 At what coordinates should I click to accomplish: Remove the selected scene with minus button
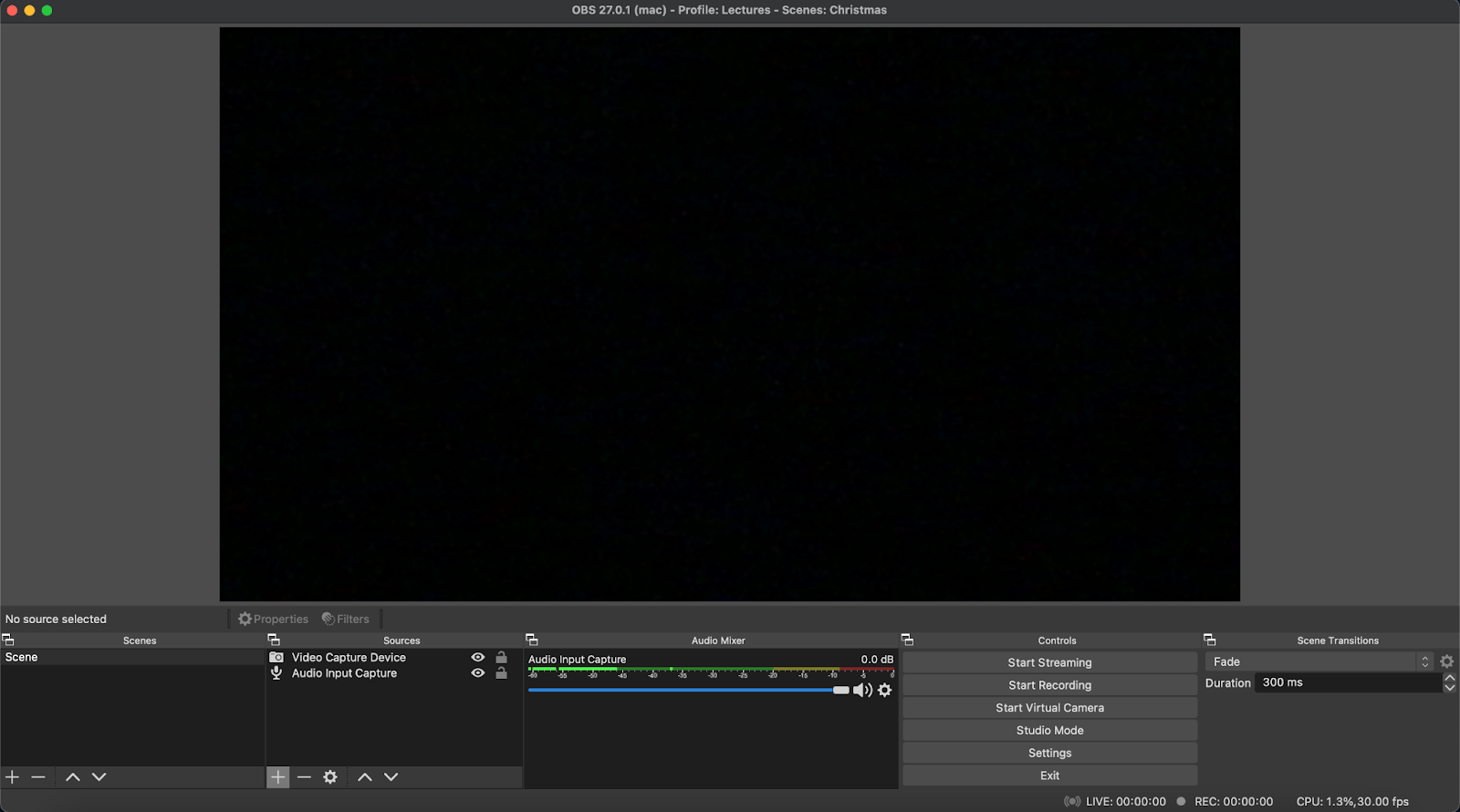[x=38, y=776]
